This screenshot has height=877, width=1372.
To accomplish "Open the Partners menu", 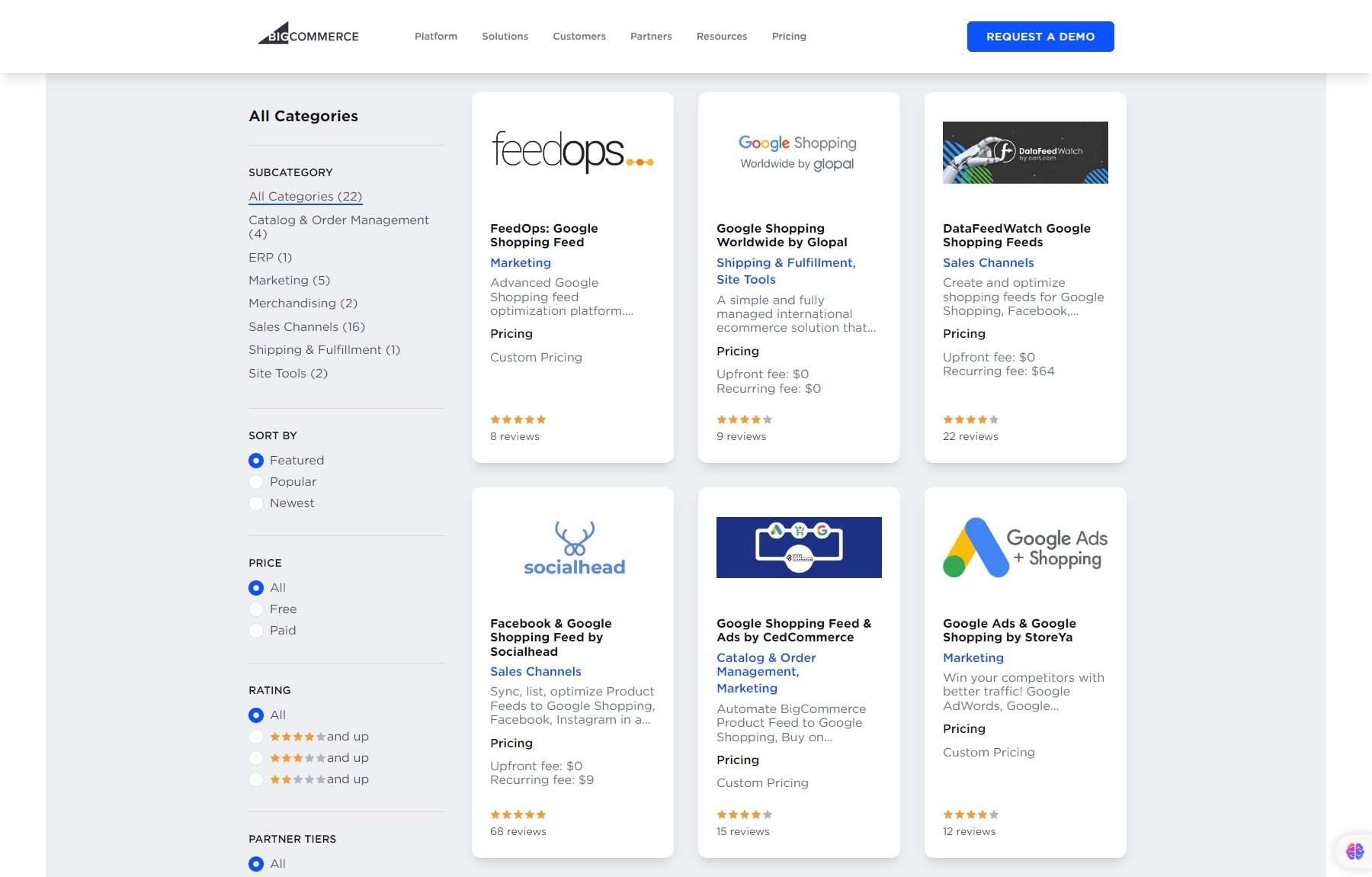I will [650, 36].
